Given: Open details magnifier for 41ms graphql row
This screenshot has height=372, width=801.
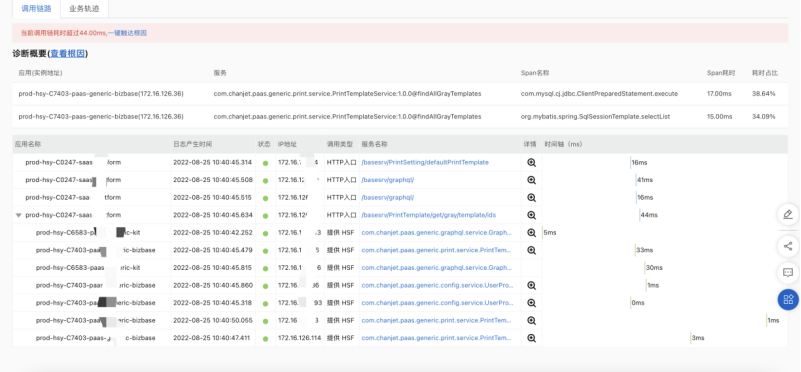Looking at the screenshot, I should point(531,180).
